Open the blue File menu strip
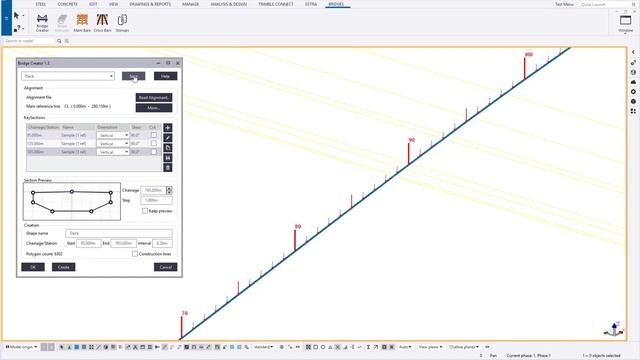 pos(7,18)
